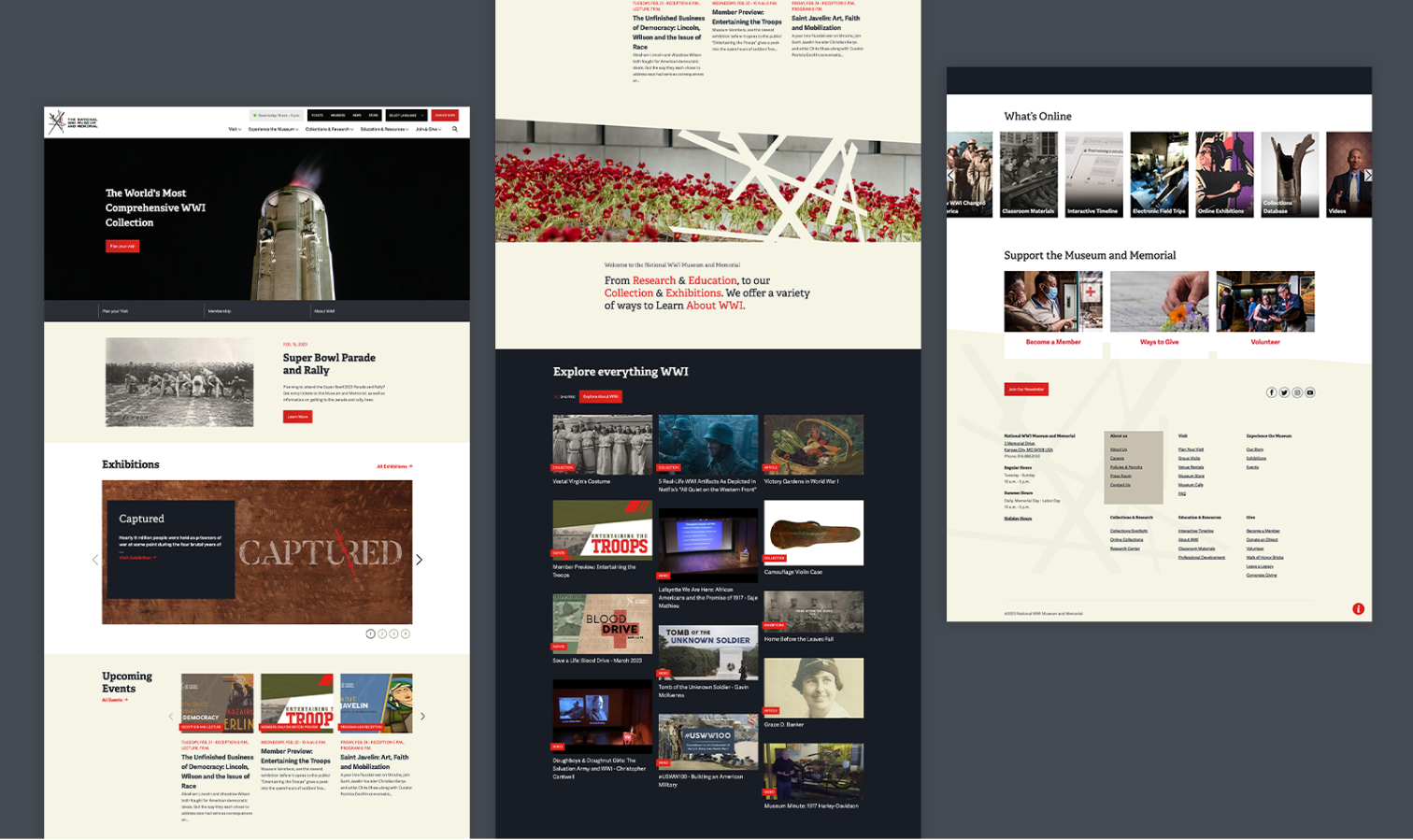Select Plan your Visit hero tab
The image size is (1413, 840).
click(x=115, y=311)
